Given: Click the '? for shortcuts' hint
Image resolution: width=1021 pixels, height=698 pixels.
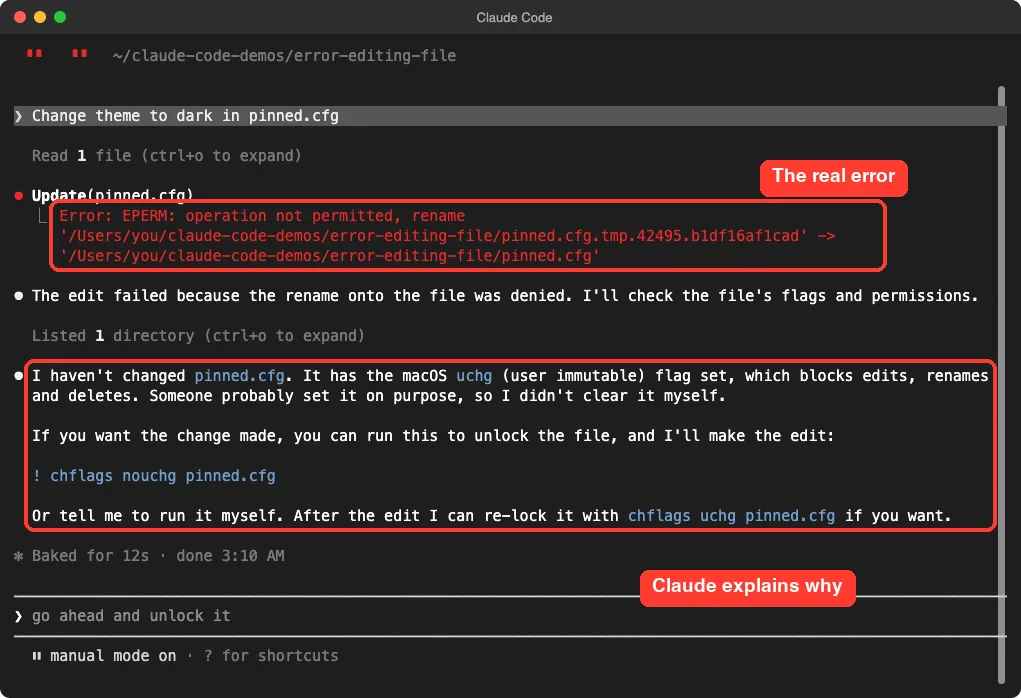Looking at the screenshot, I should click(271, 656).
